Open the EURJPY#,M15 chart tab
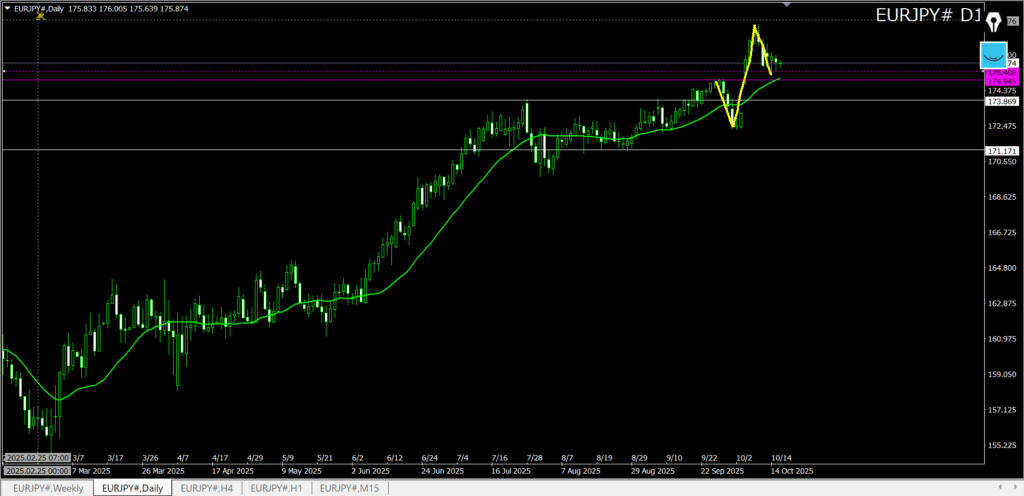Screen dimensions: 1024x496 (349, 488)
